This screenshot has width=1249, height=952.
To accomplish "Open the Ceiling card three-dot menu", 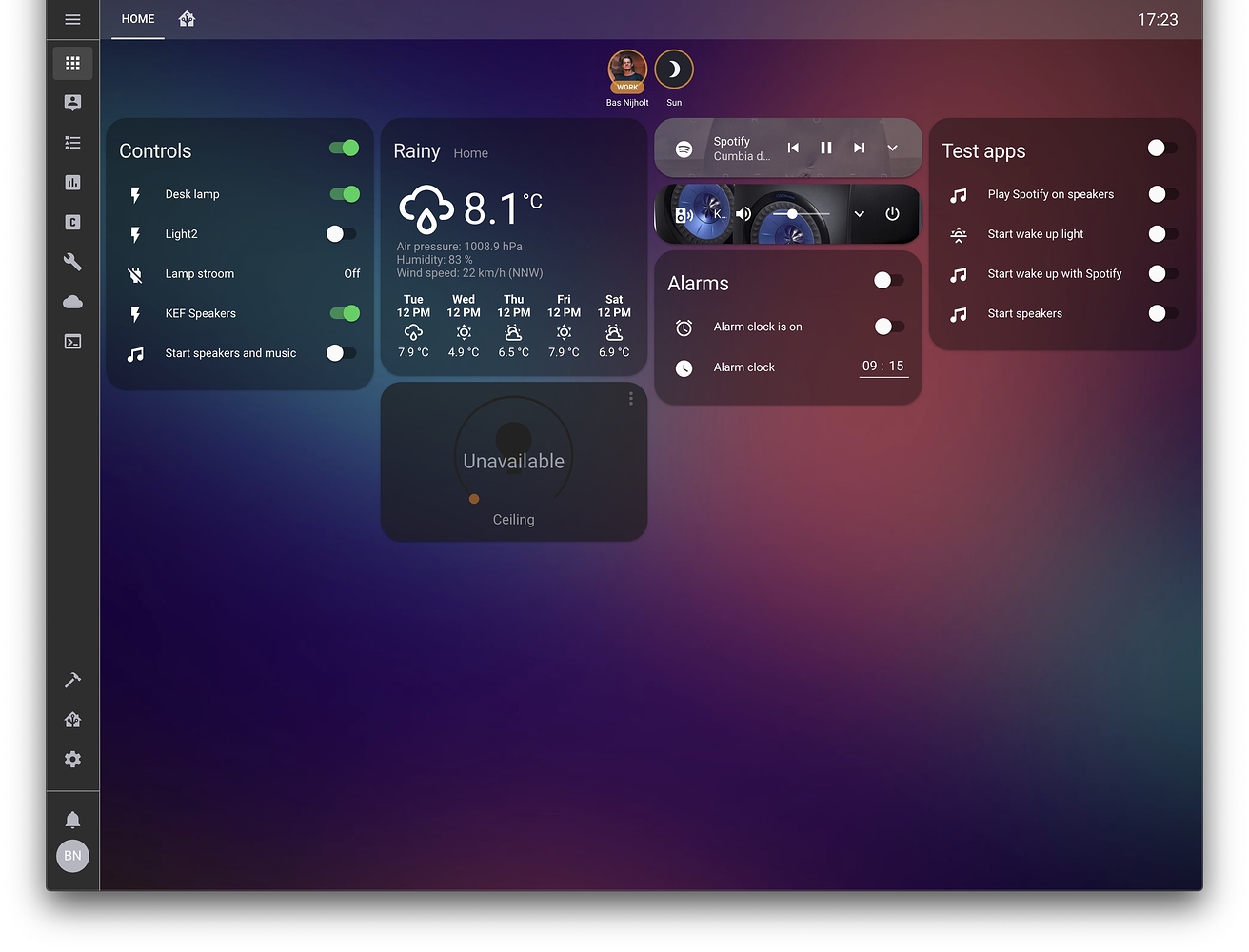I will [630, 398].
